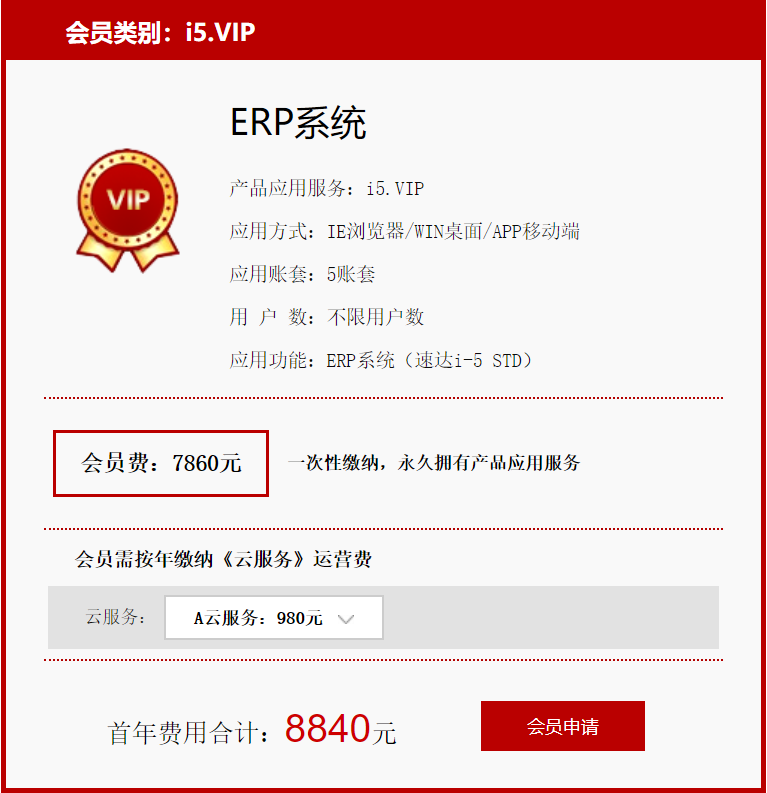This screenshot has height=793, width=767.
Task: Click the 用户数：不限用户数 line
Action: (x=327, y=317)
